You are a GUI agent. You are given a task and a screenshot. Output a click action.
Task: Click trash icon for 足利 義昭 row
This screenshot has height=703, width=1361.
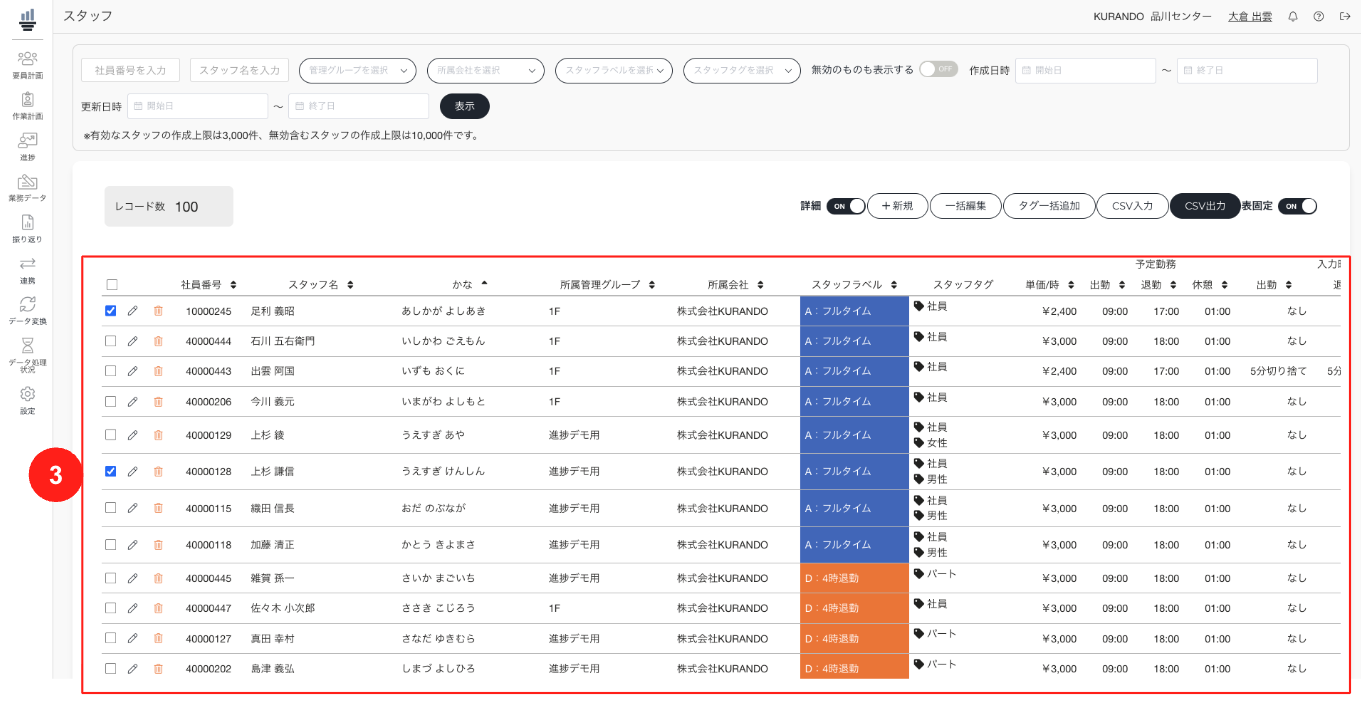(x=158, y=311)
